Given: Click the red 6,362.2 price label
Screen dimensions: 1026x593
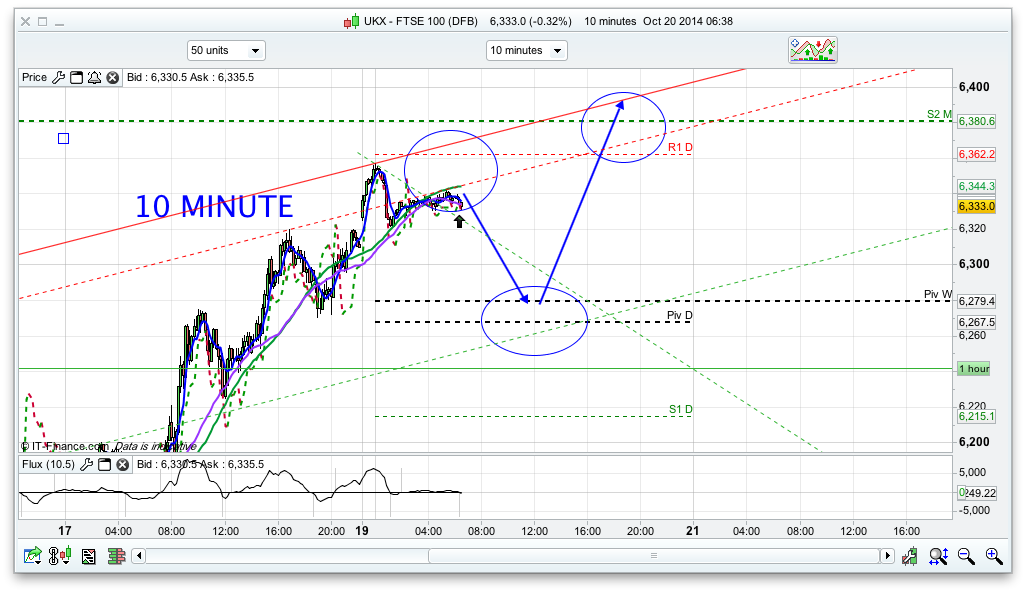Looking at the screenshot, I should pos(976,154).
